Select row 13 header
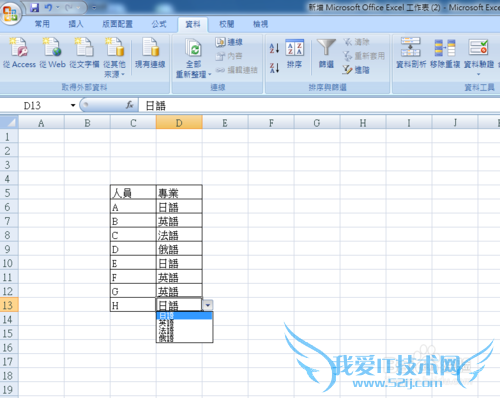This screenshot has width=500, height=398. coord(9,305)
